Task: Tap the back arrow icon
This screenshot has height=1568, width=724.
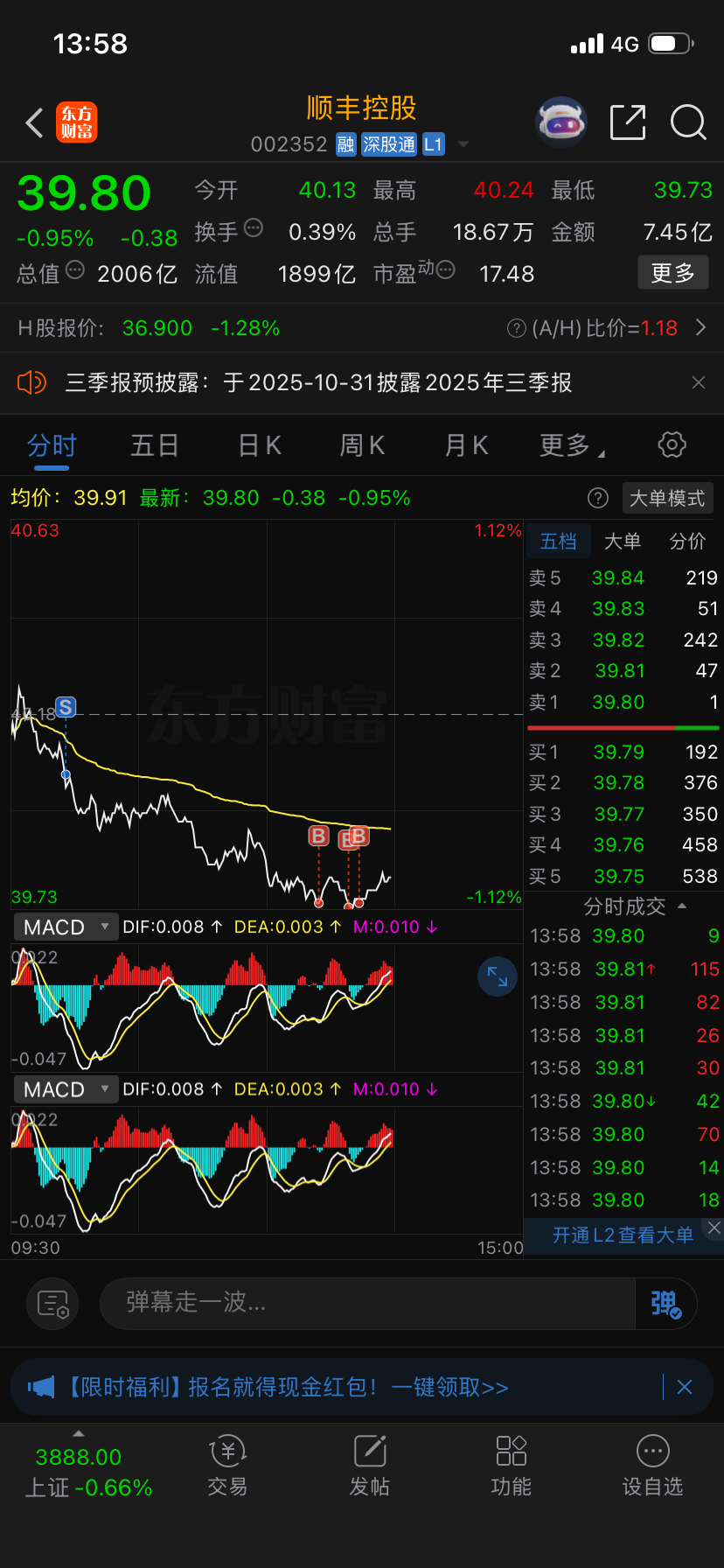Action: (35, 123)
